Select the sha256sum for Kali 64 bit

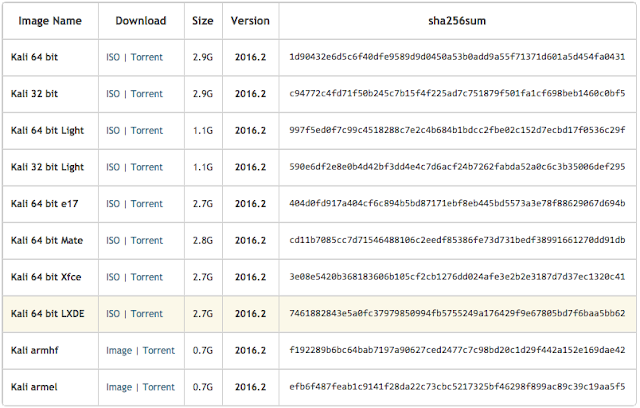(x=457, y=57)
